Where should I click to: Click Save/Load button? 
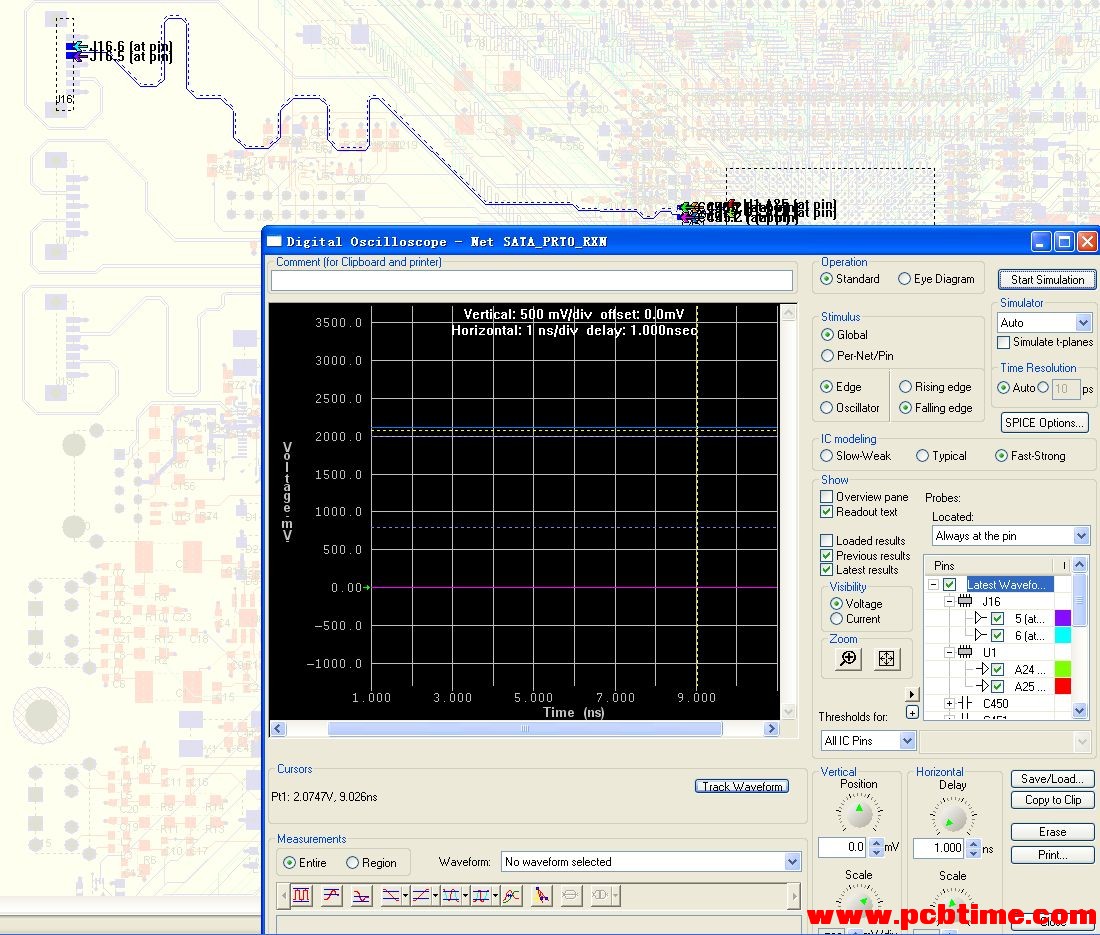[1052, 779]
